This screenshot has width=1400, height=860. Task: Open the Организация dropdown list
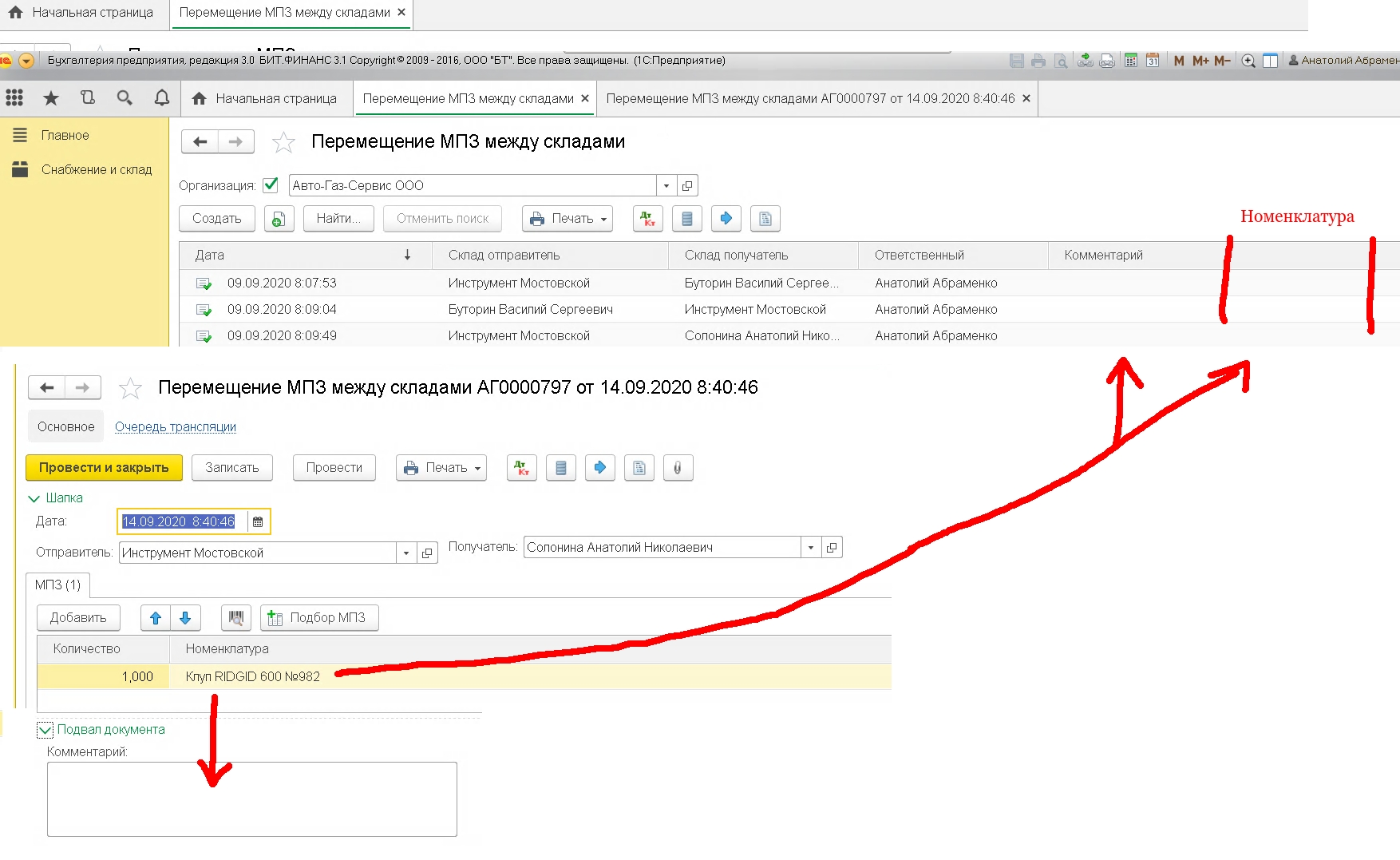666,186
